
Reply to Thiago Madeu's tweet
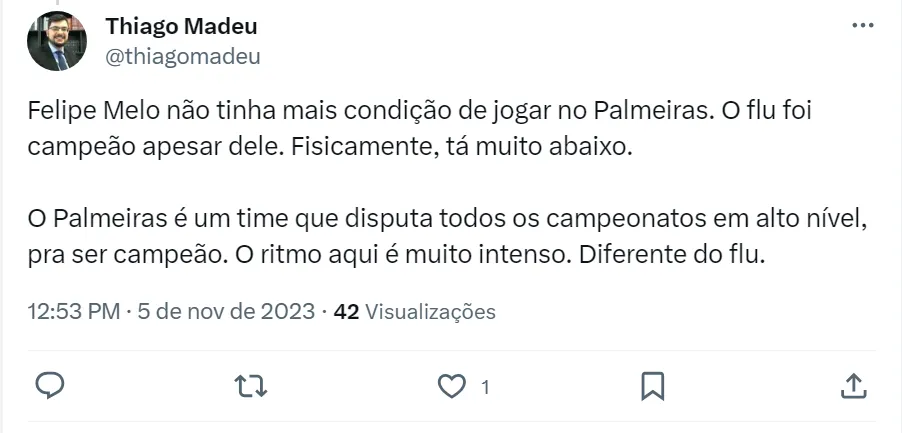(x=50, y=385)
